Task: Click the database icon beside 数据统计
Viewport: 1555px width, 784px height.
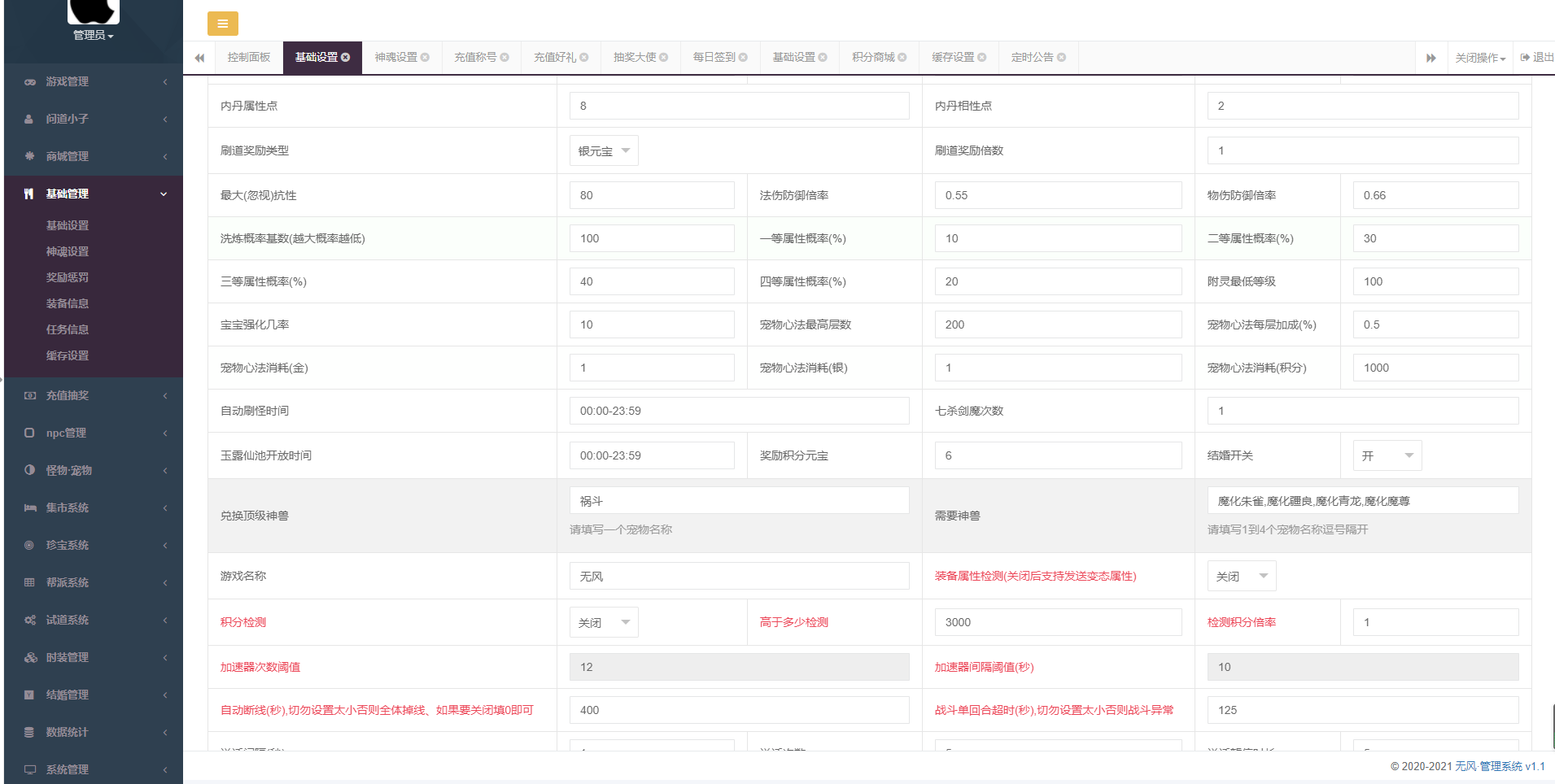Action: tap(29, 732)
